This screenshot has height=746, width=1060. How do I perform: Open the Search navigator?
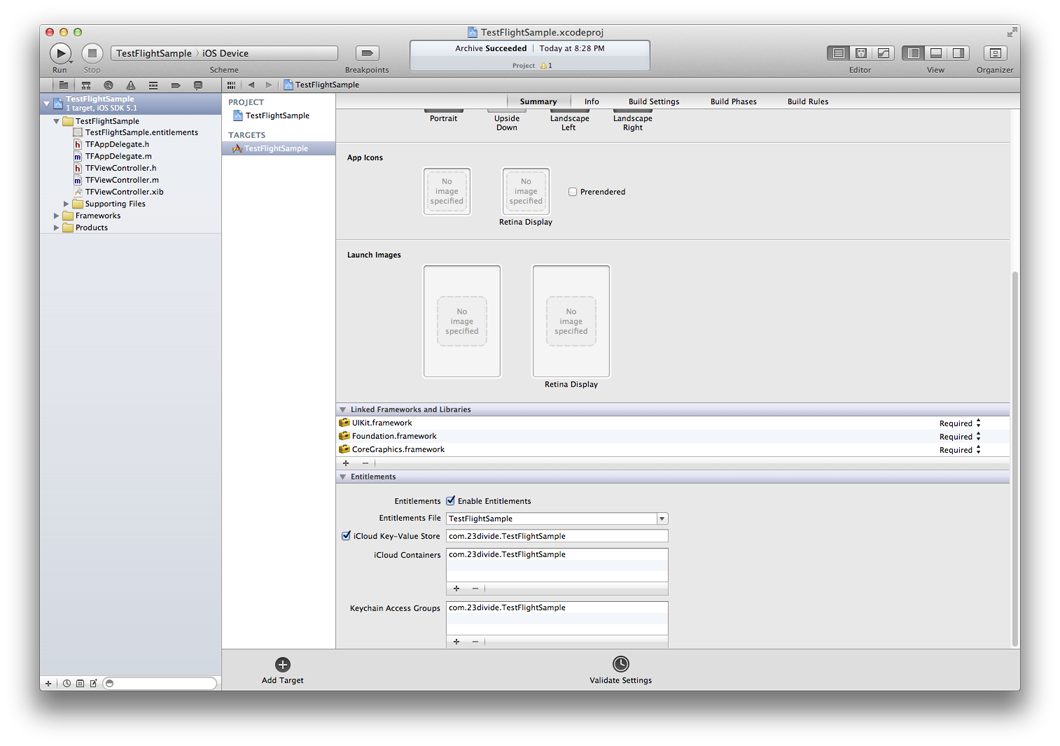(x=108, y=85)
